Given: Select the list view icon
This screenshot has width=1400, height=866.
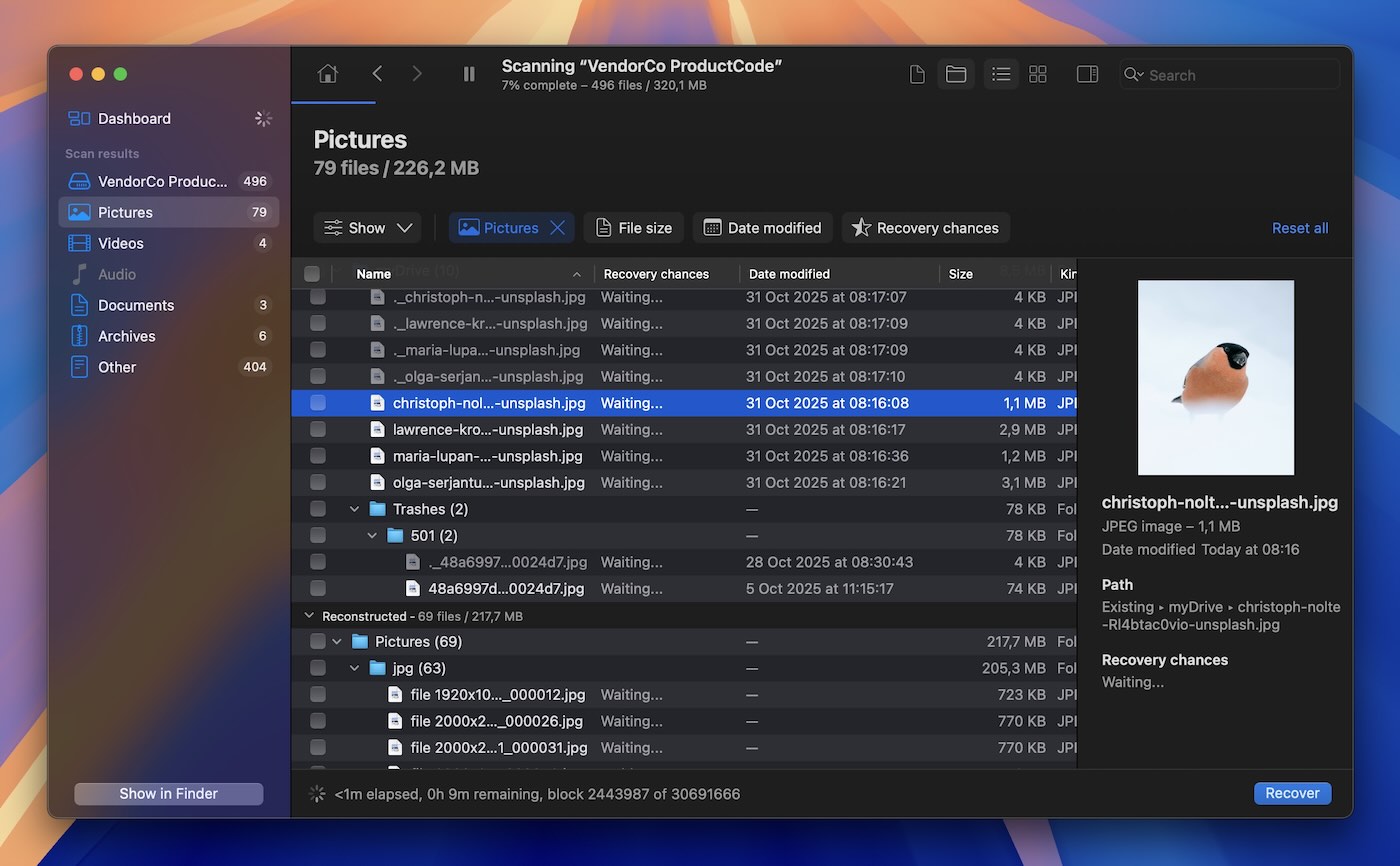Looking at the screenshot, I should [1000, 73].
